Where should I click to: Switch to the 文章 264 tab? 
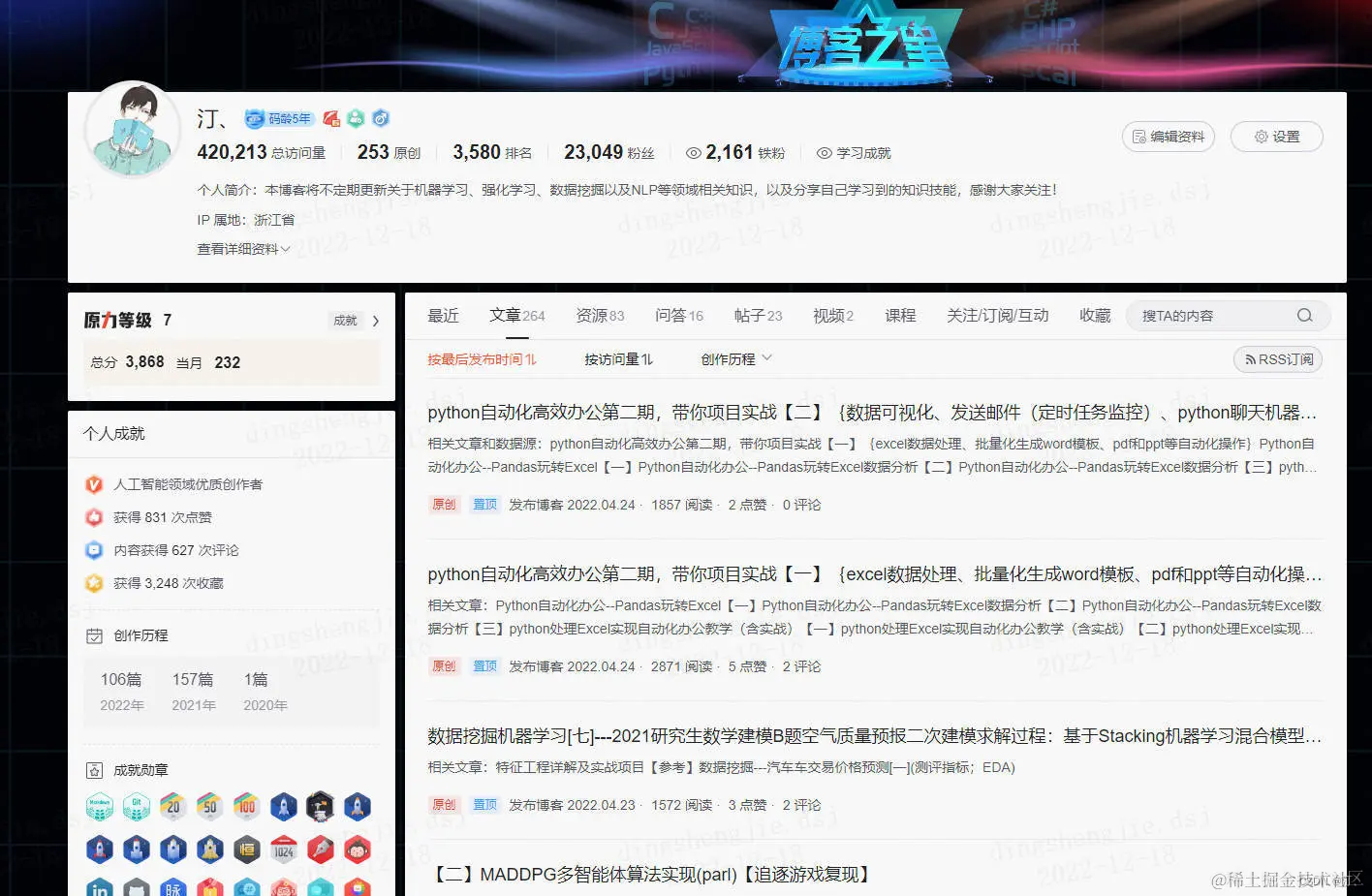517,316
